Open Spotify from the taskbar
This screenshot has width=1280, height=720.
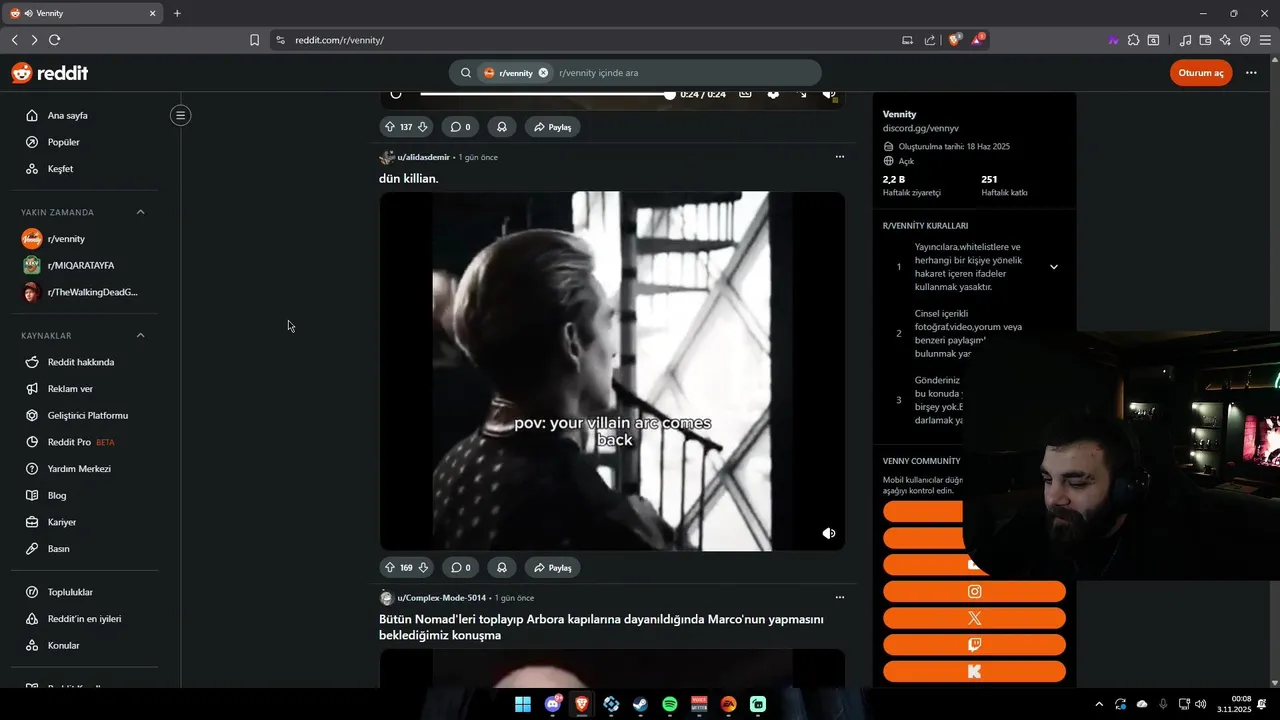670,704
